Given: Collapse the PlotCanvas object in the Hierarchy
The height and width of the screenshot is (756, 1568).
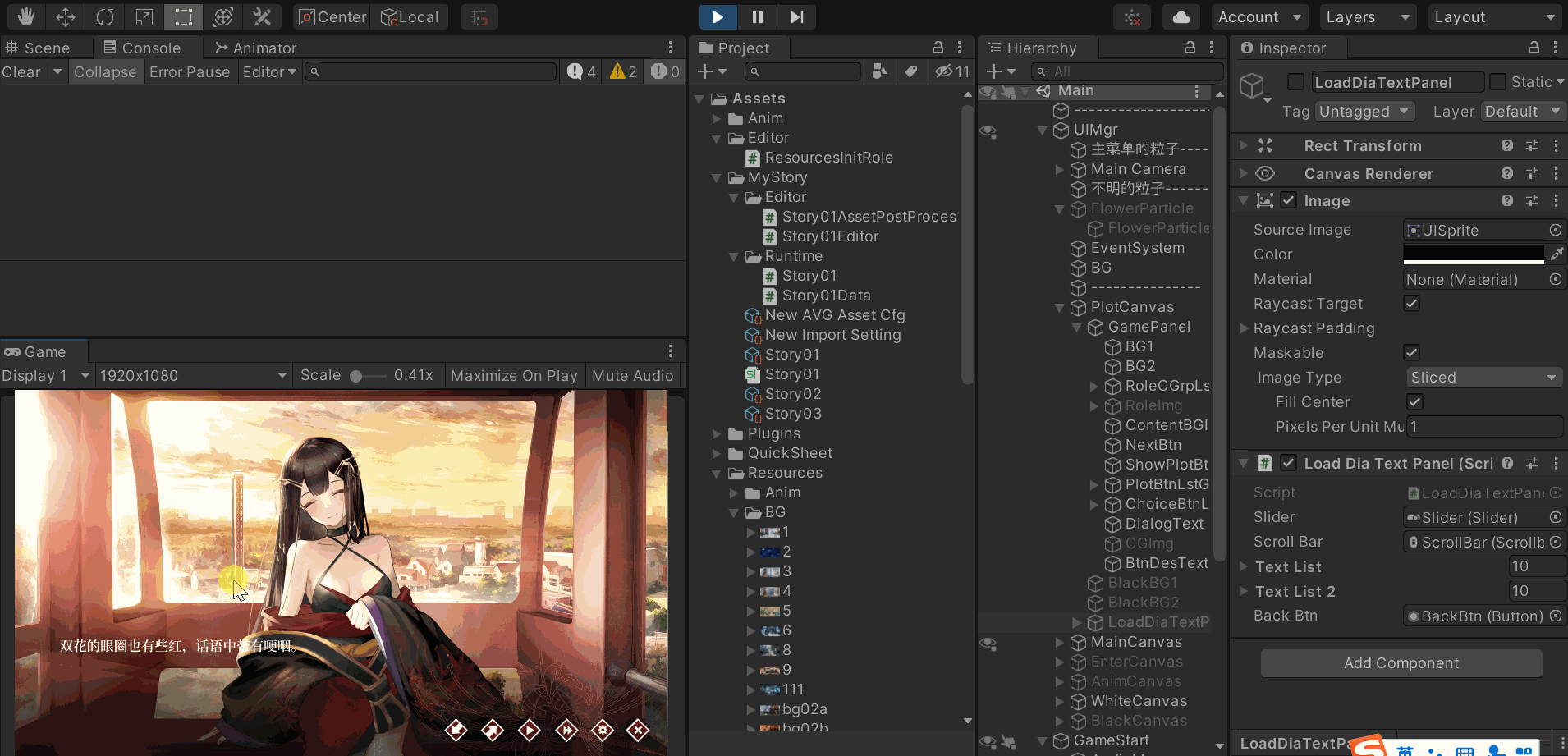Looking at the screenshot, I should 1059,308.
